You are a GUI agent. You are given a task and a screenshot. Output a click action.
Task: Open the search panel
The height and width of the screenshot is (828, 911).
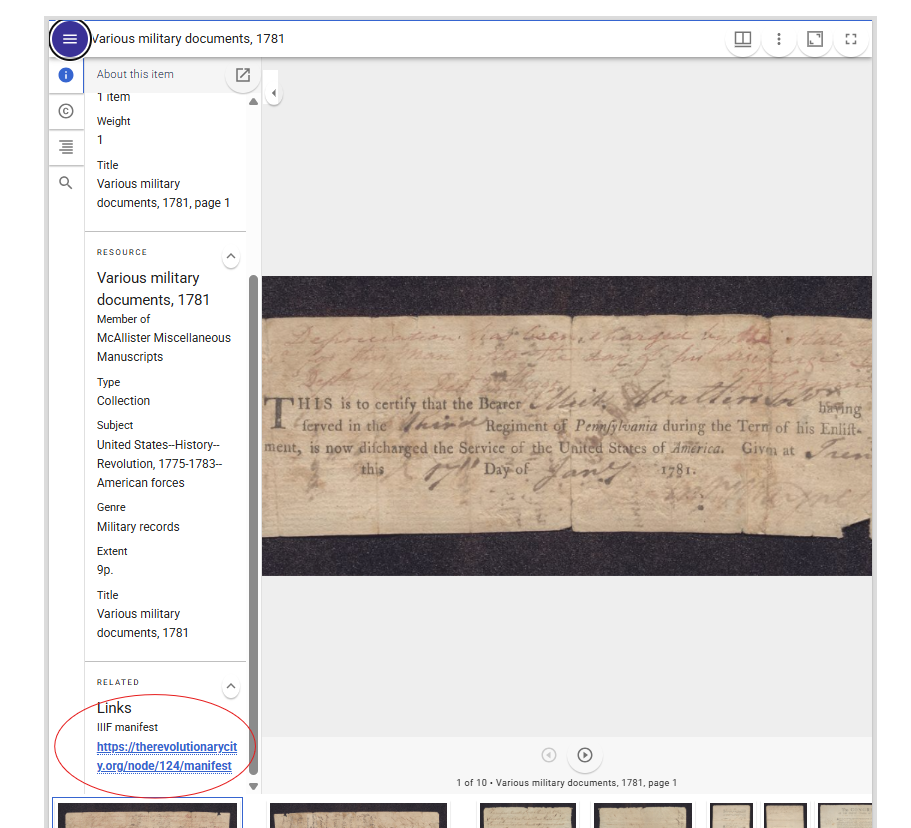click(65, 182)
